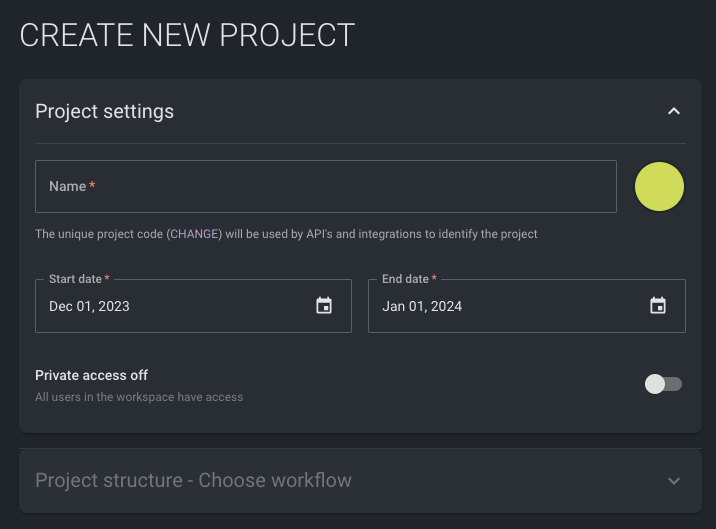Click the Project settings section title
Viewport: 716px width, 529px height.
104,111
